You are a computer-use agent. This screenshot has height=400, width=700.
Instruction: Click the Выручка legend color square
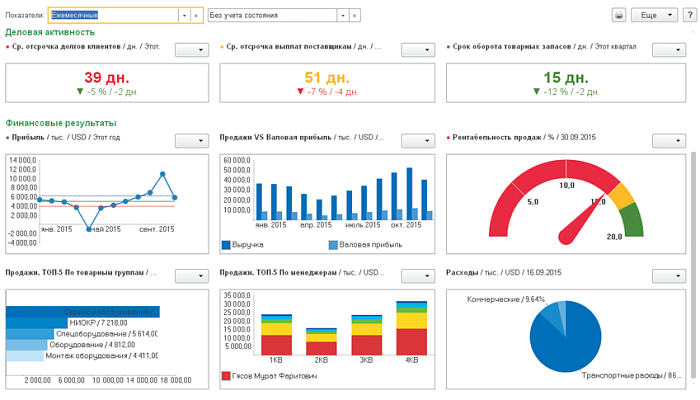coord(226,244)
